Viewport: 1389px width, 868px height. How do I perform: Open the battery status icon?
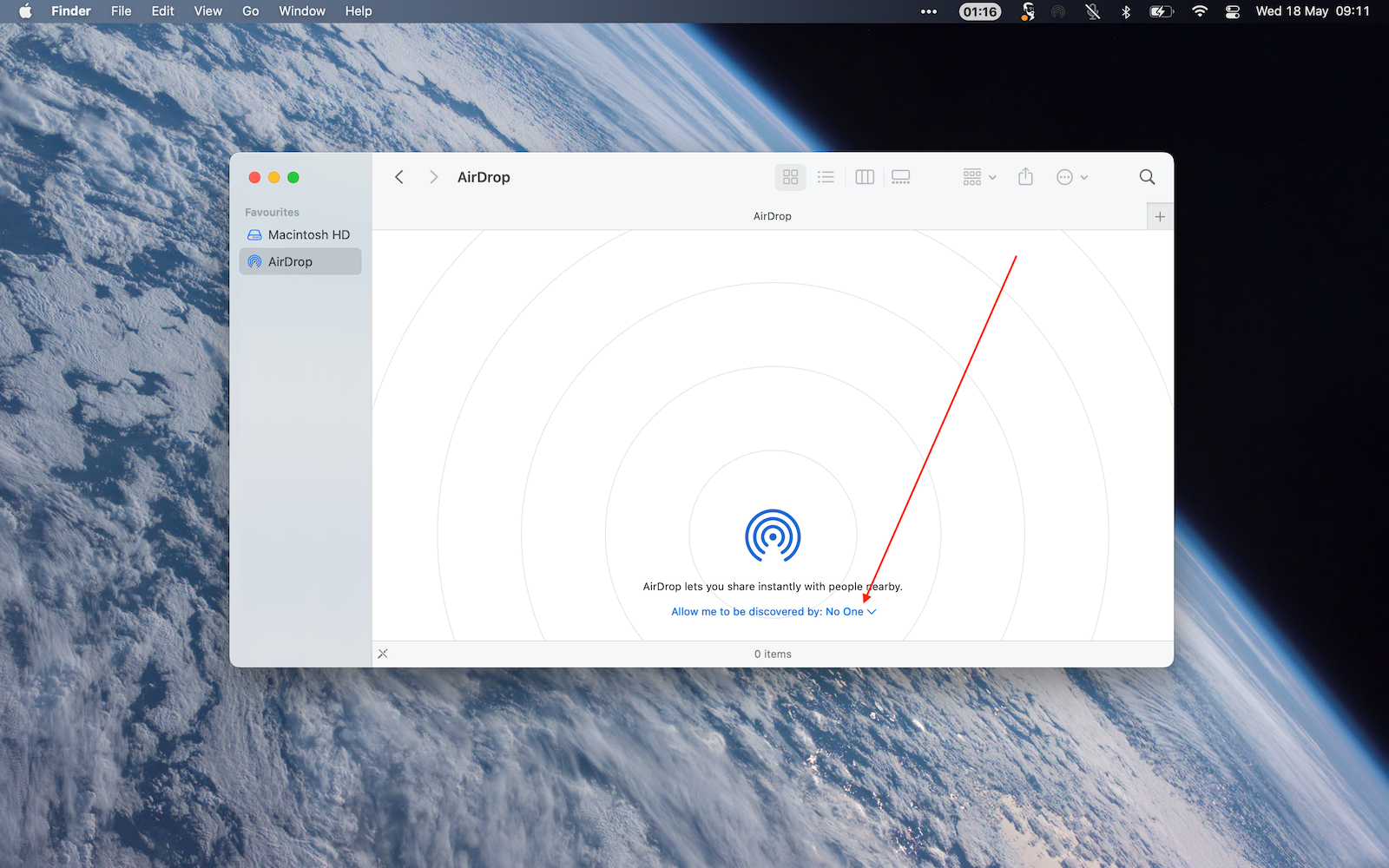(1162, 11)
